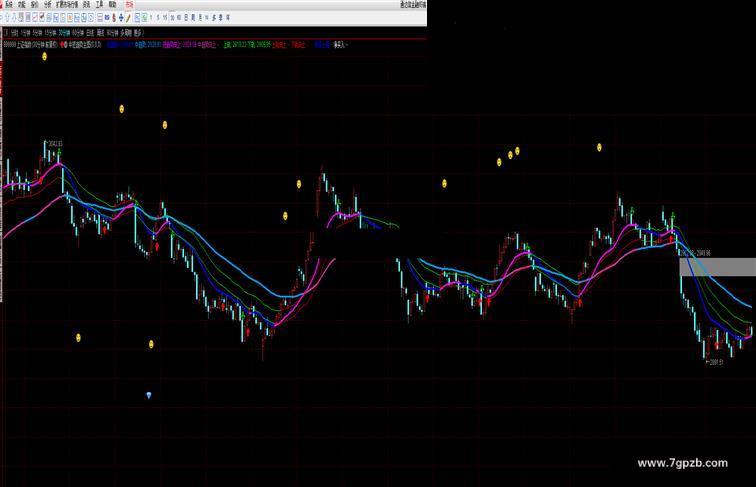This screenshot has width=756, height=487.
Task: Open the 资讯 menu
Action: [x=86, y=5]
